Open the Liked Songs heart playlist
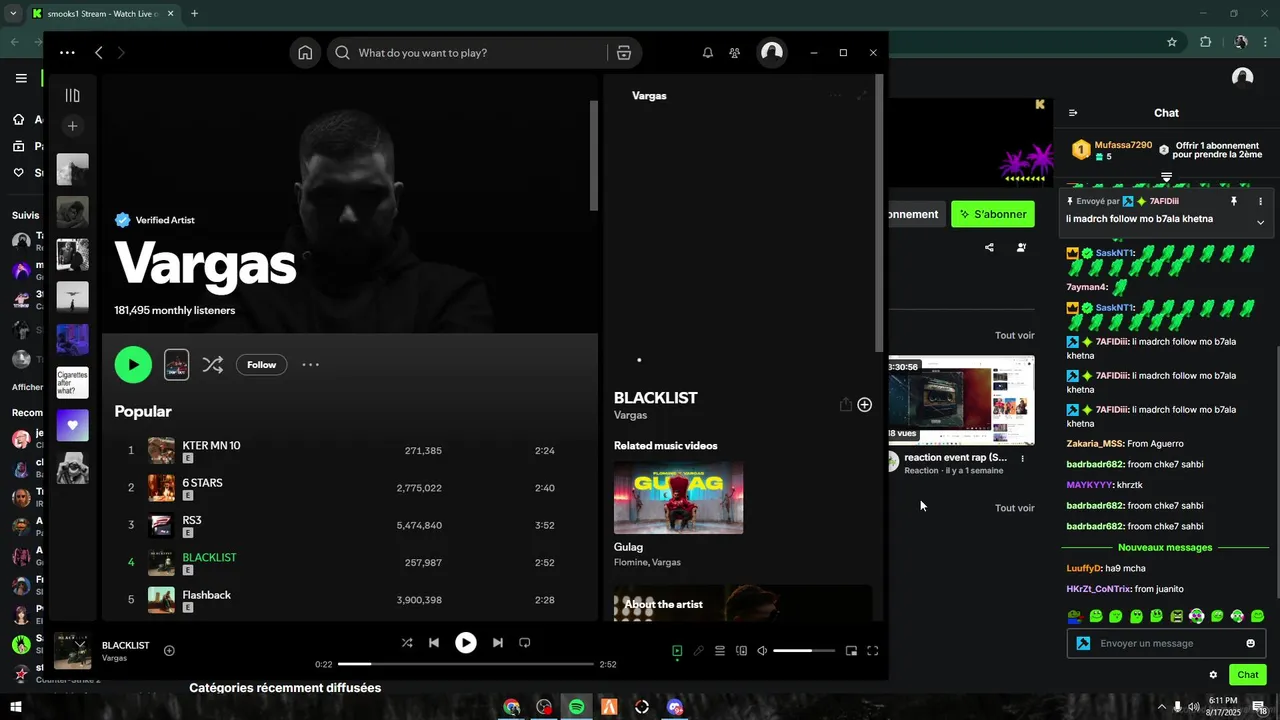Viewport: 1280px width, 720px height. pos(72,425)
